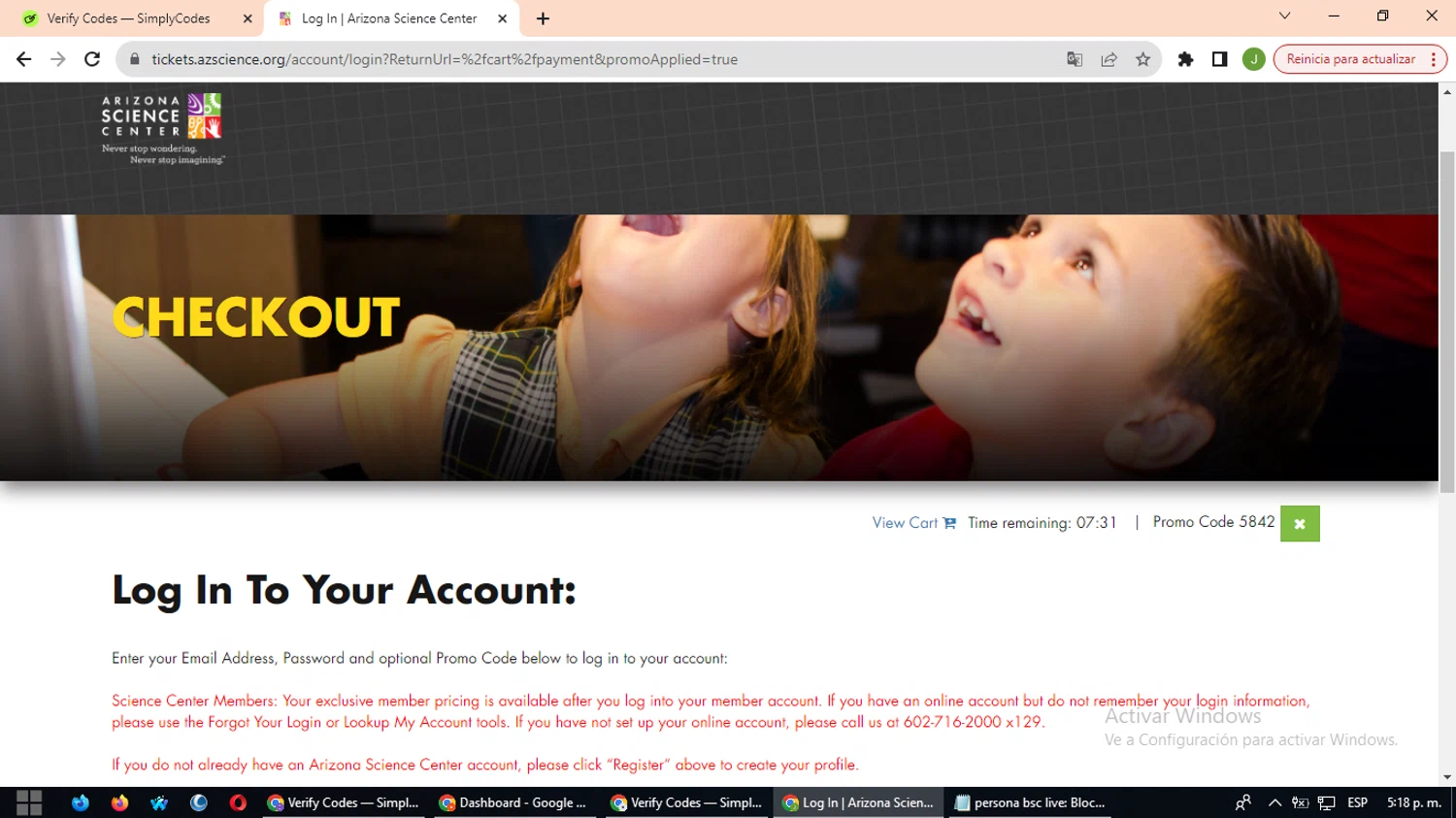
Task: Open the network status tray icon
Action: 1327,802
